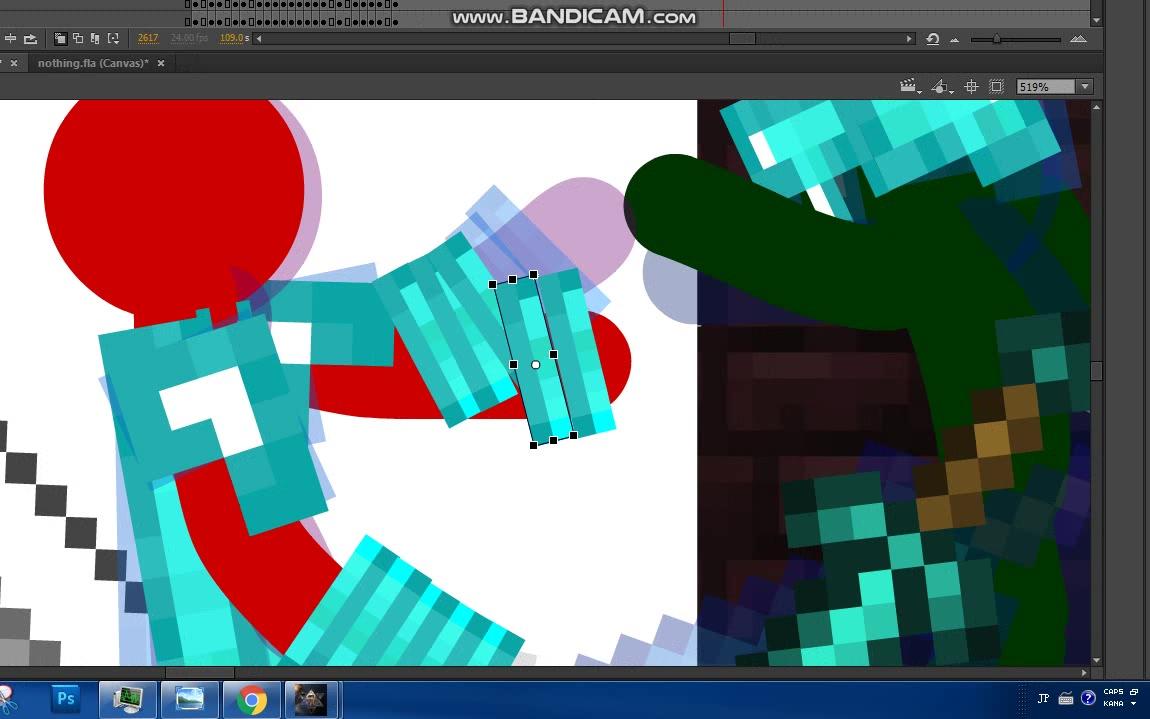Click stage horizontal scrollbar right arrow

coord(1084,672)
